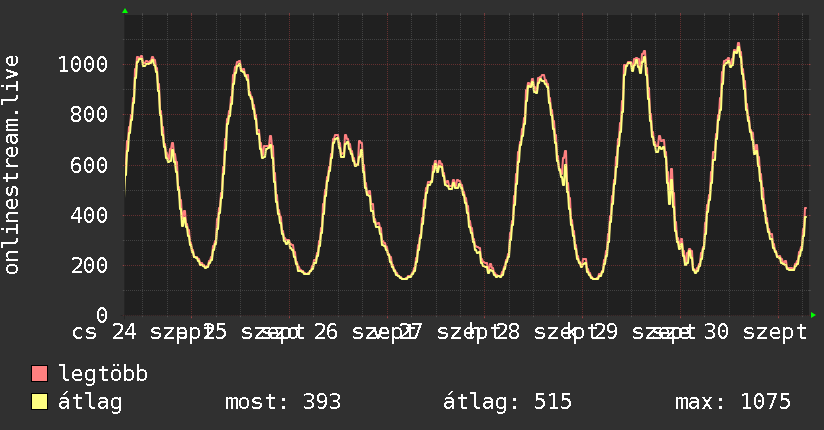Click the max: 1075 statistic
This screenshot has width=824, height=430.
coord(733,402)
